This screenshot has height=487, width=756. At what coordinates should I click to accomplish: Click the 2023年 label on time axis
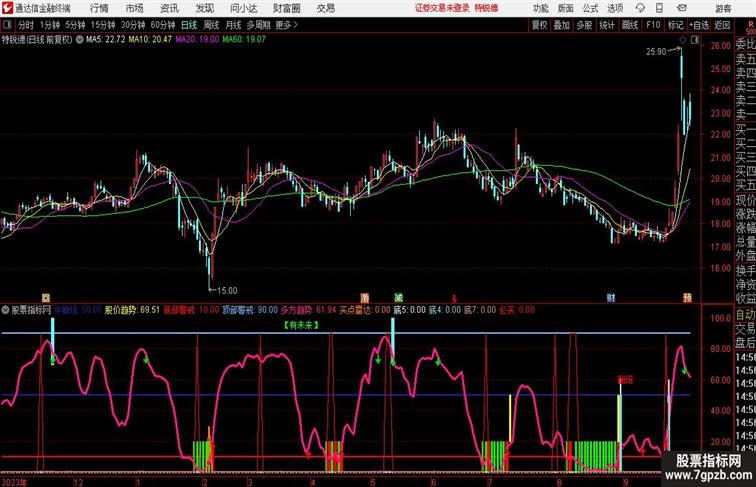point(14,482)
